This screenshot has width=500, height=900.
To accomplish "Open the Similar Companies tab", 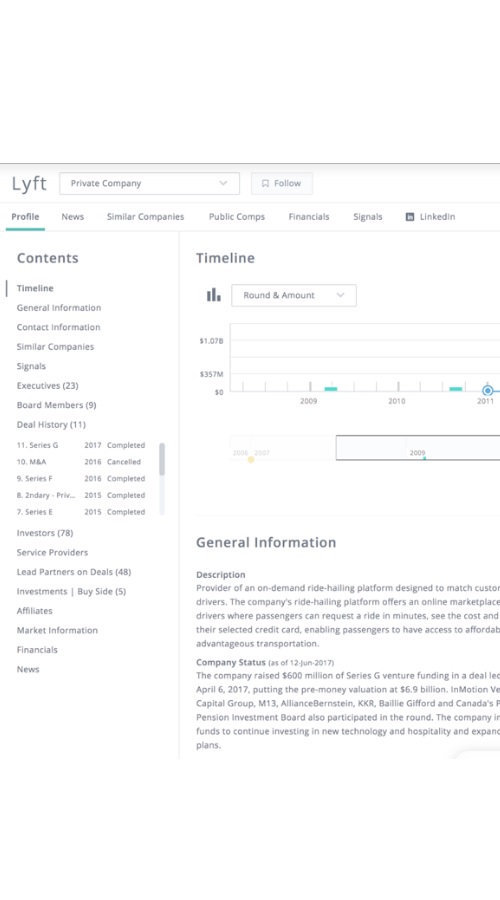I will pyautogui.click(x=145, y=217).
